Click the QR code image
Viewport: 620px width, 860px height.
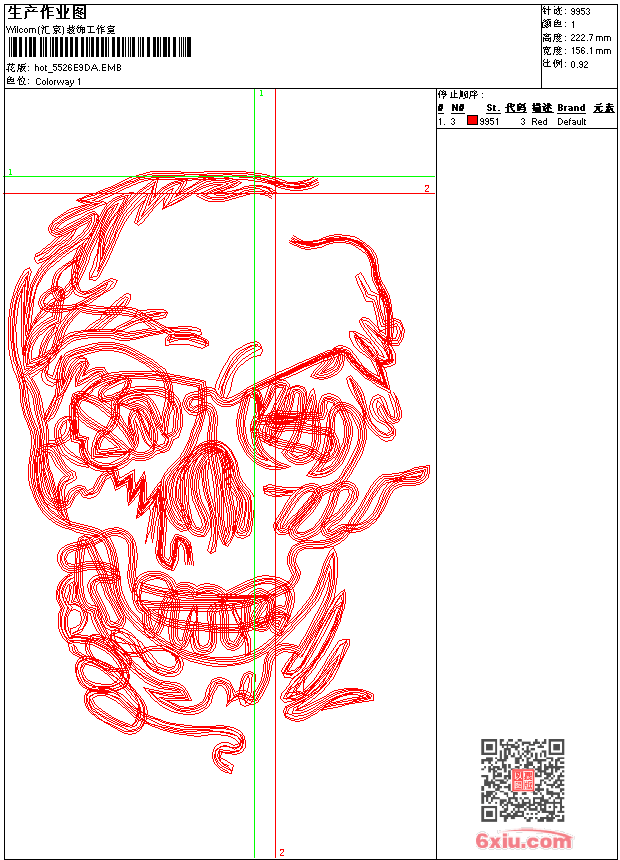(x=522, y=779)
